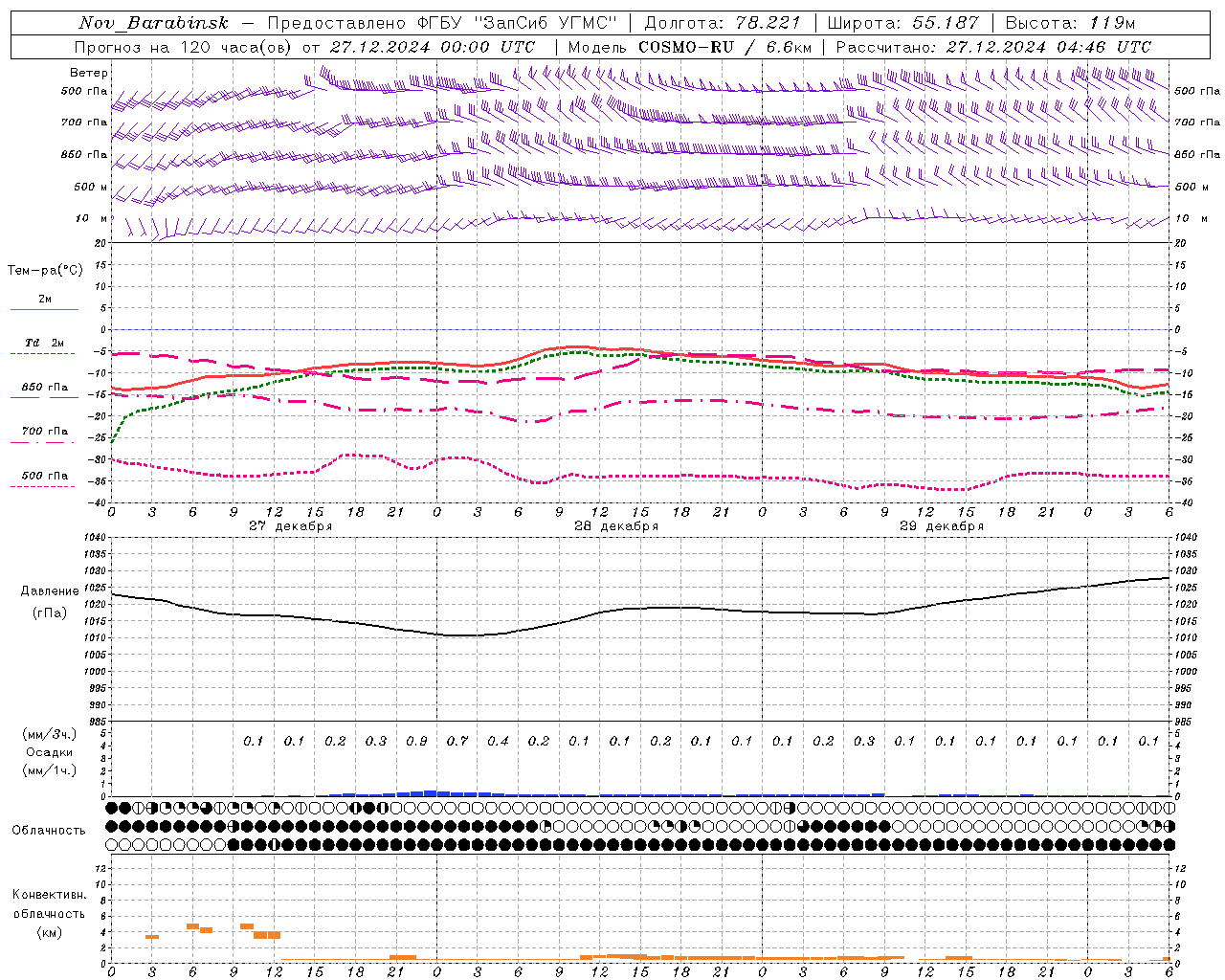
Task: Click the "Тем-ра(°C)" temperature panel label
Action: pyautogui.click(x=45, y=271)
